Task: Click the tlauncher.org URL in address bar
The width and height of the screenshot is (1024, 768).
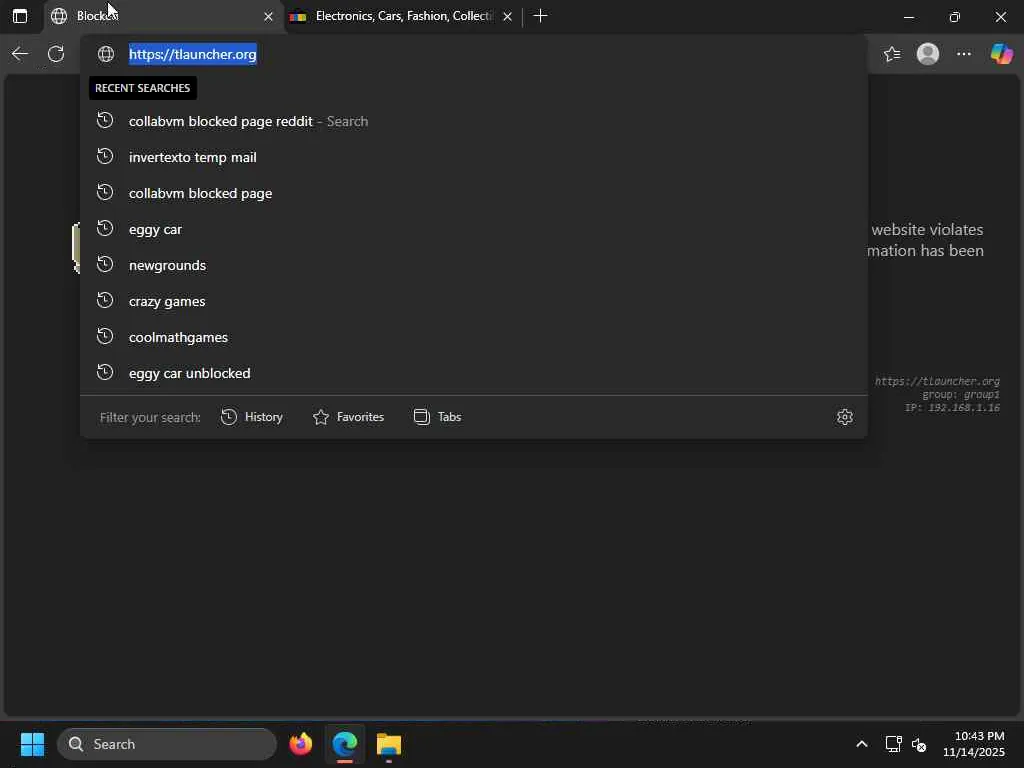Action: click(193, 54)
